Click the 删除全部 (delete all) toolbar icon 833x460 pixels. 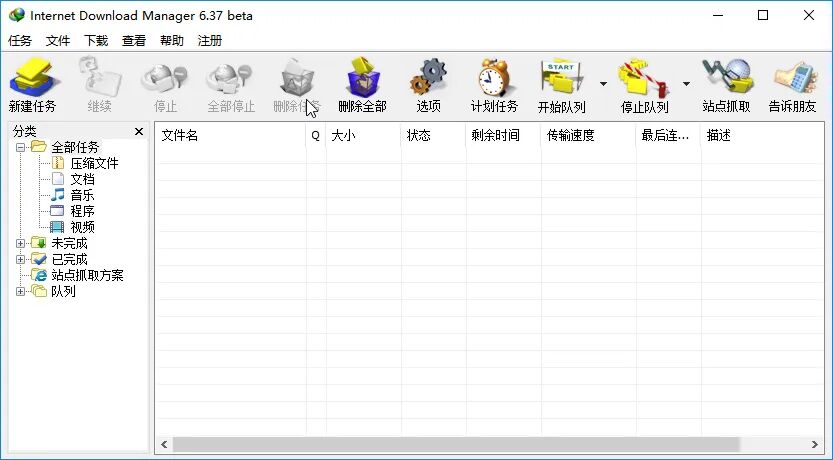click(x=362, y=78)
